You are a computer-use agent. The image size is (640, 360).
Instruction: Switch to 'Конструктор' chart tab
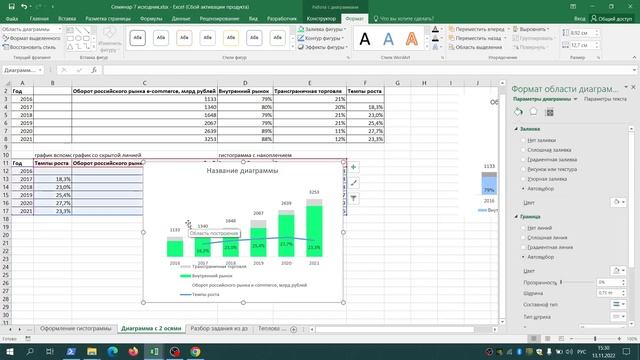pyautogui.click(x=321, y=18)
